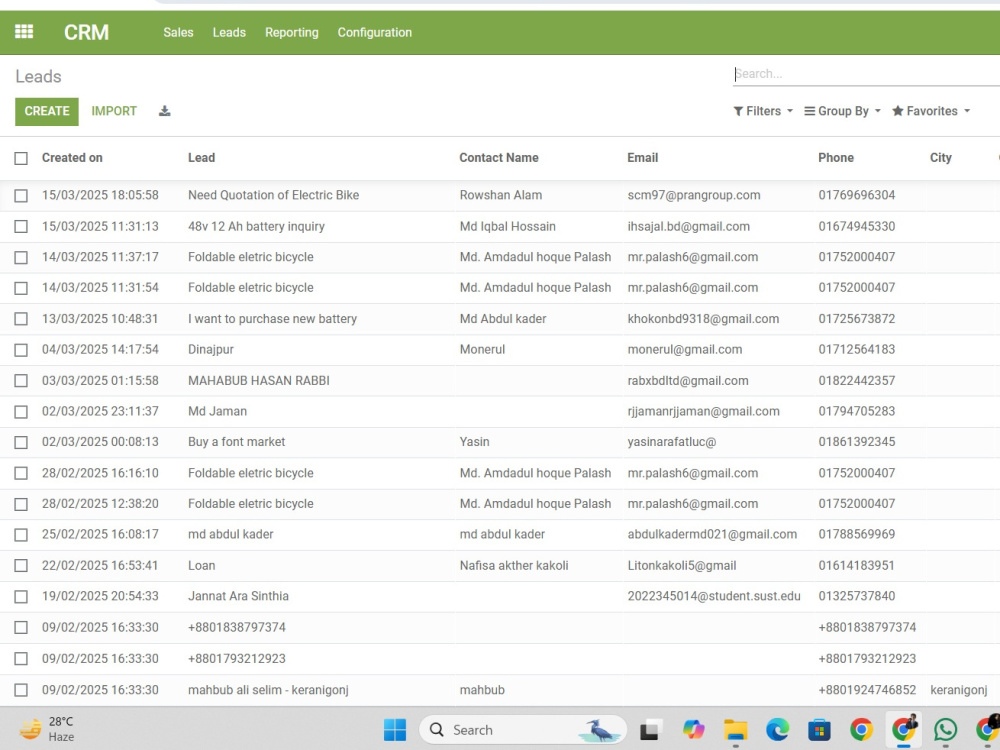Click email rjjamanrjjaman@gmail.com

click(x=703, y=411)
